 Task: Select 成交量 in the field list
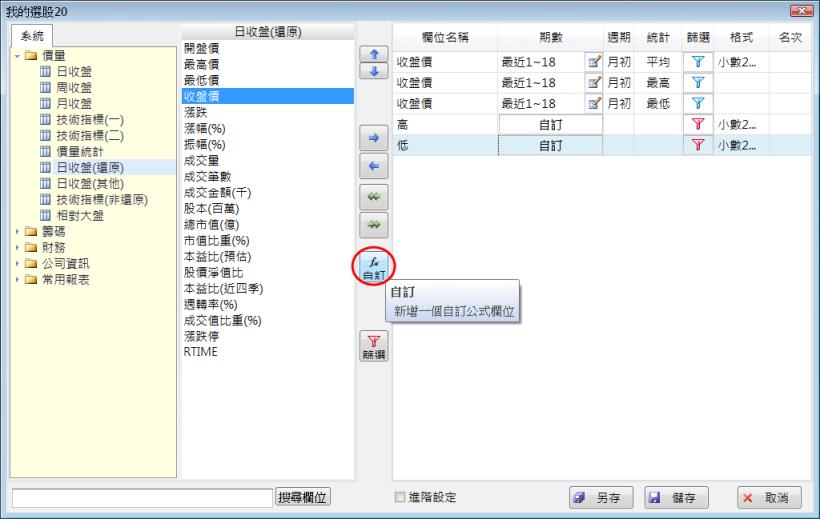201,160
